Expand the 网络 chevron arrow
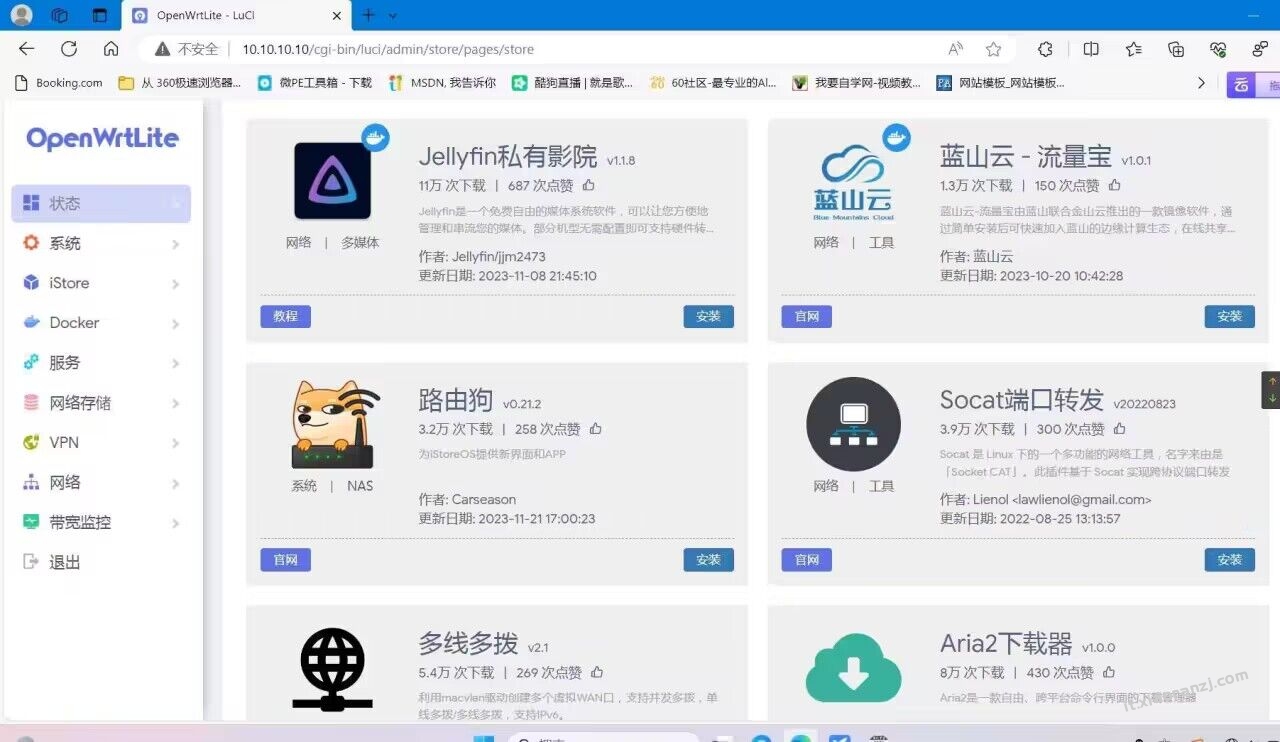 [175, 484]
